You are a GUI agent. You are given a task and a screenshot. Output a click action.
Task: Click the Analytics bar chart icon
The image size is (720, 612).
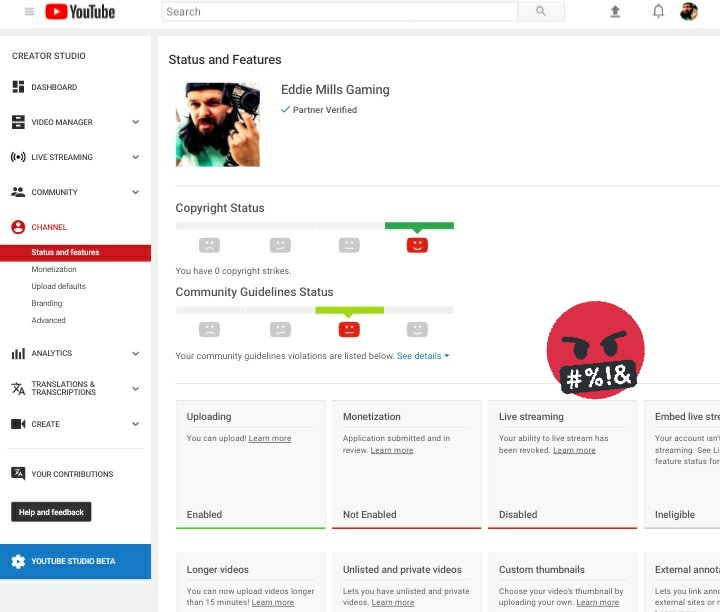18,354
